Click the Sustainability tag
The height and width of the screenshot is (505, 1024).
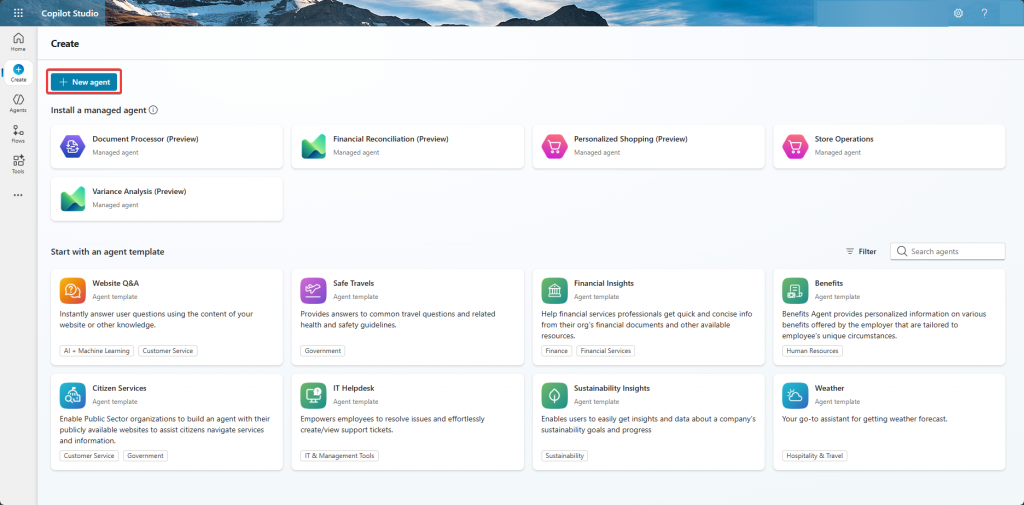click(x=564, y=456)
